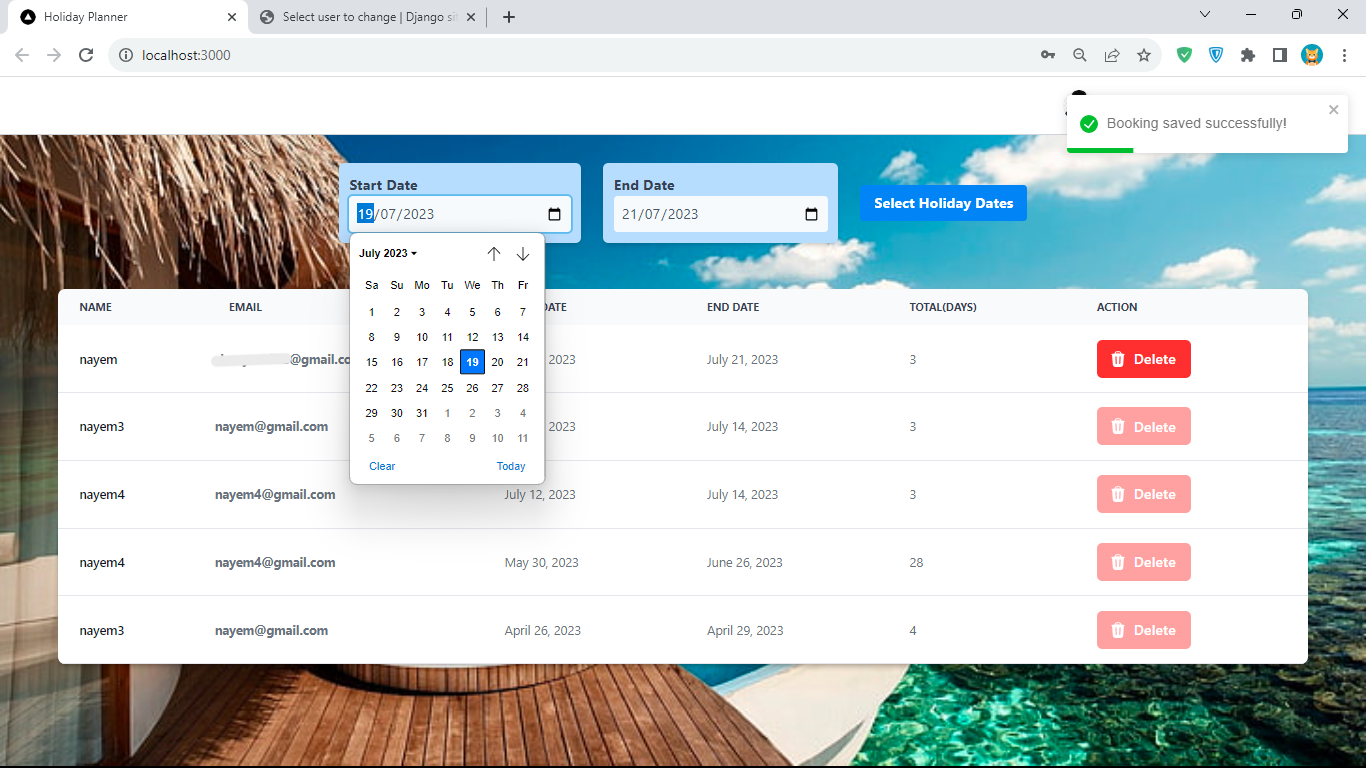Pick July 20 in the calendar

pos(497,362)
